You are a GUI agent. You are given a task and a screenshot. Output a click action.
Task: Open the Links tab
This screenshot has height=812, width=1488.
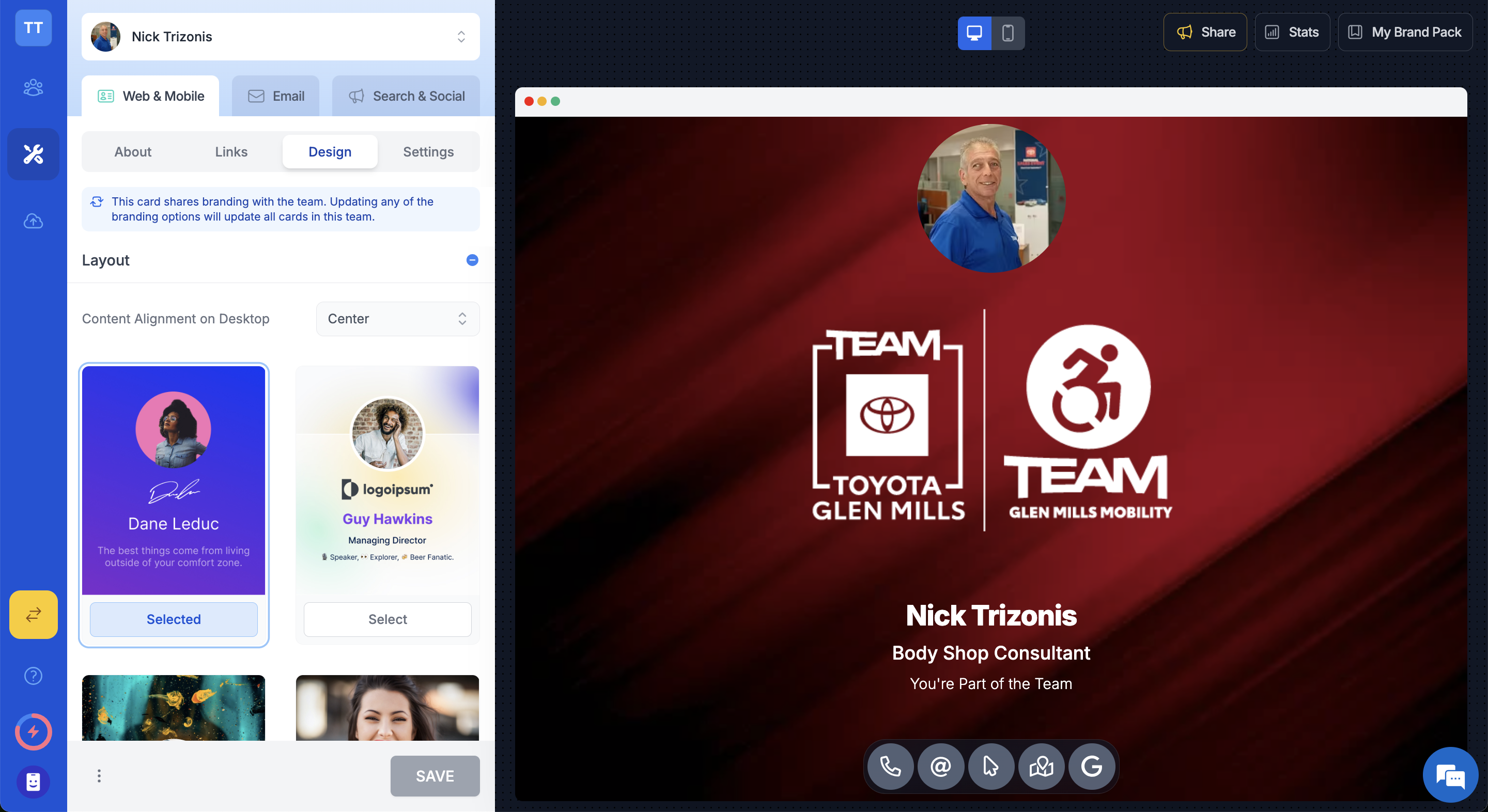(231, 151)
